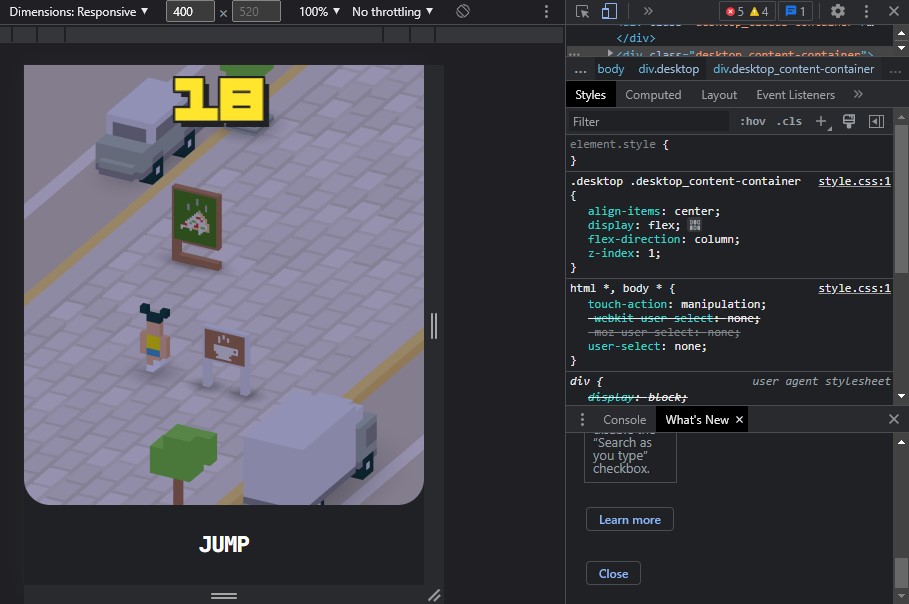Open the rendering emulation paintbrush icon
The width and height of the screenshot is (909, 604).
coord(849,122)
